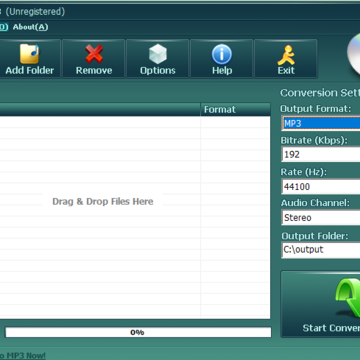This screenshot has height=360, width=360.
Task: Select the Output Format MP3 combo box
Action: [x=321, y=123]
